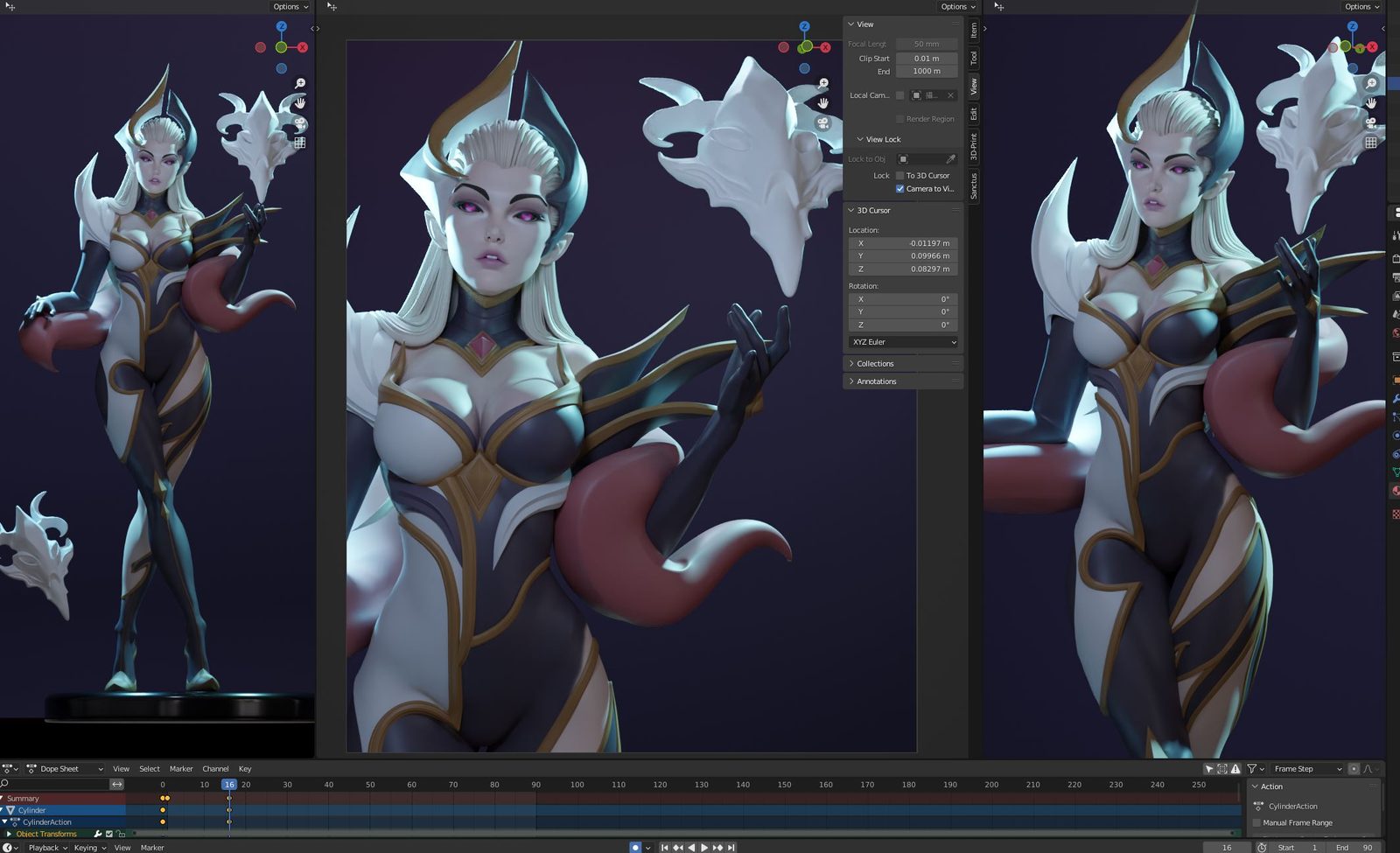Jump to the start frame button
This screenshot has width=1400, height=853.
(664, 848)
